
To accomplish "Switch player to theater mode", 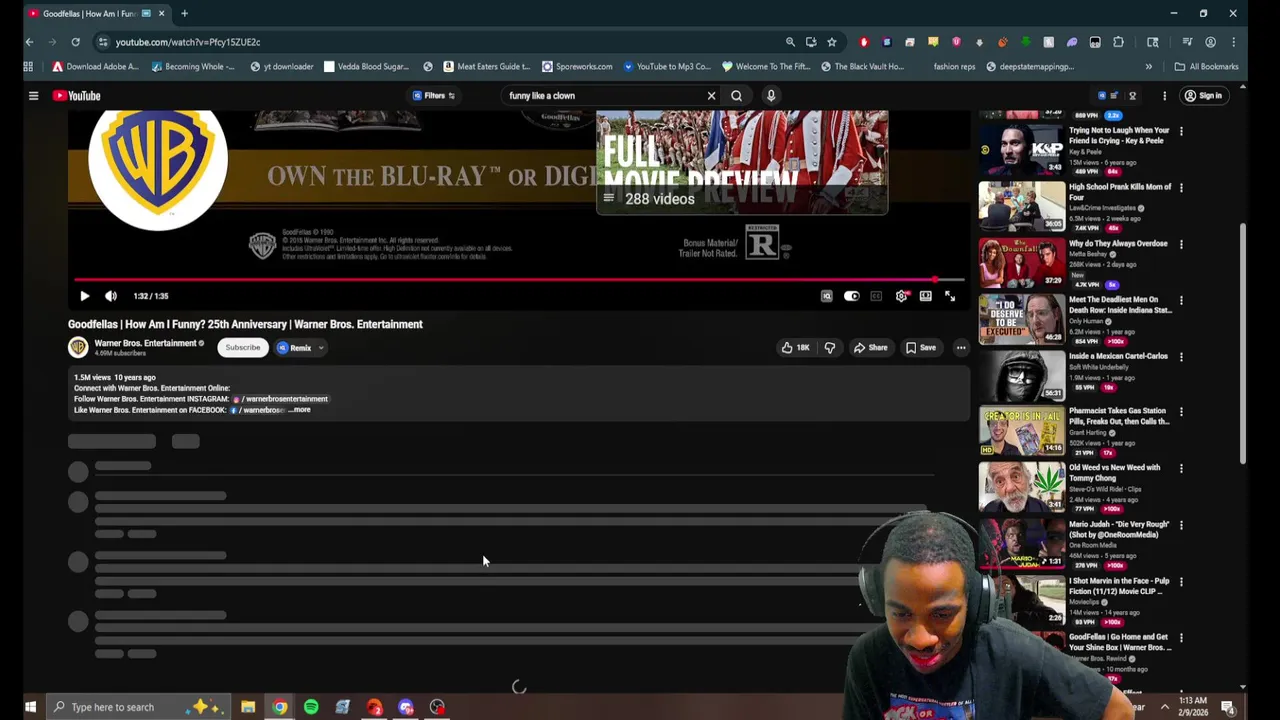I will point(926,296).
